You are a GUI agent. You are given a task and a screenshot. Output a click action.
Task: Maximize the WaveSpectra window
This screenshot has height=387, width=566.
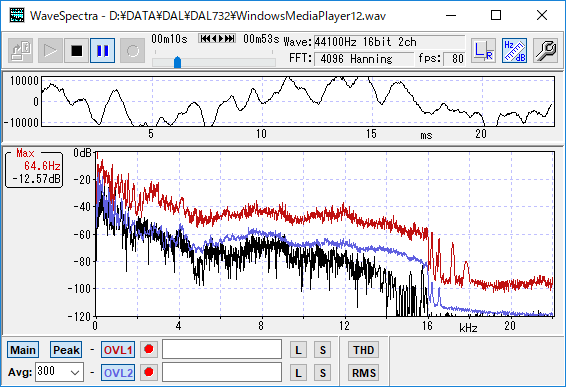(496, 15)
